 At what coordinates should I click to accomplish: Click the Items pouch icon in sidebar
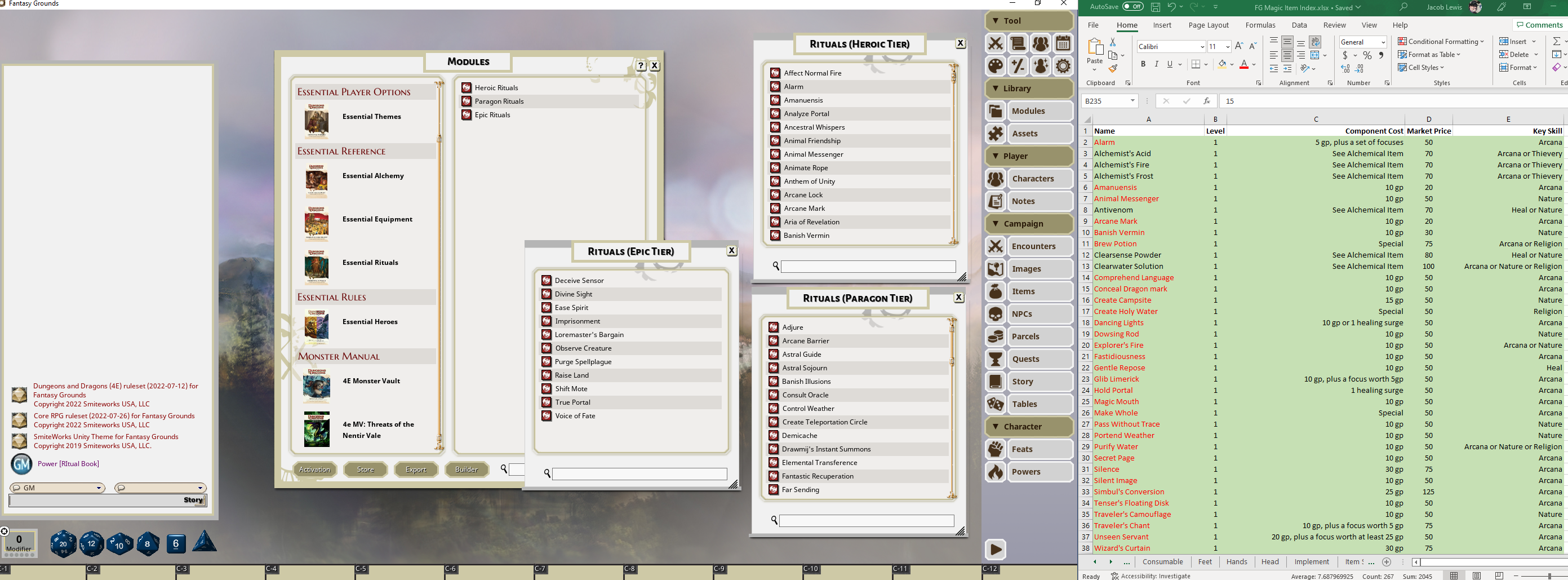coord(996,291)
